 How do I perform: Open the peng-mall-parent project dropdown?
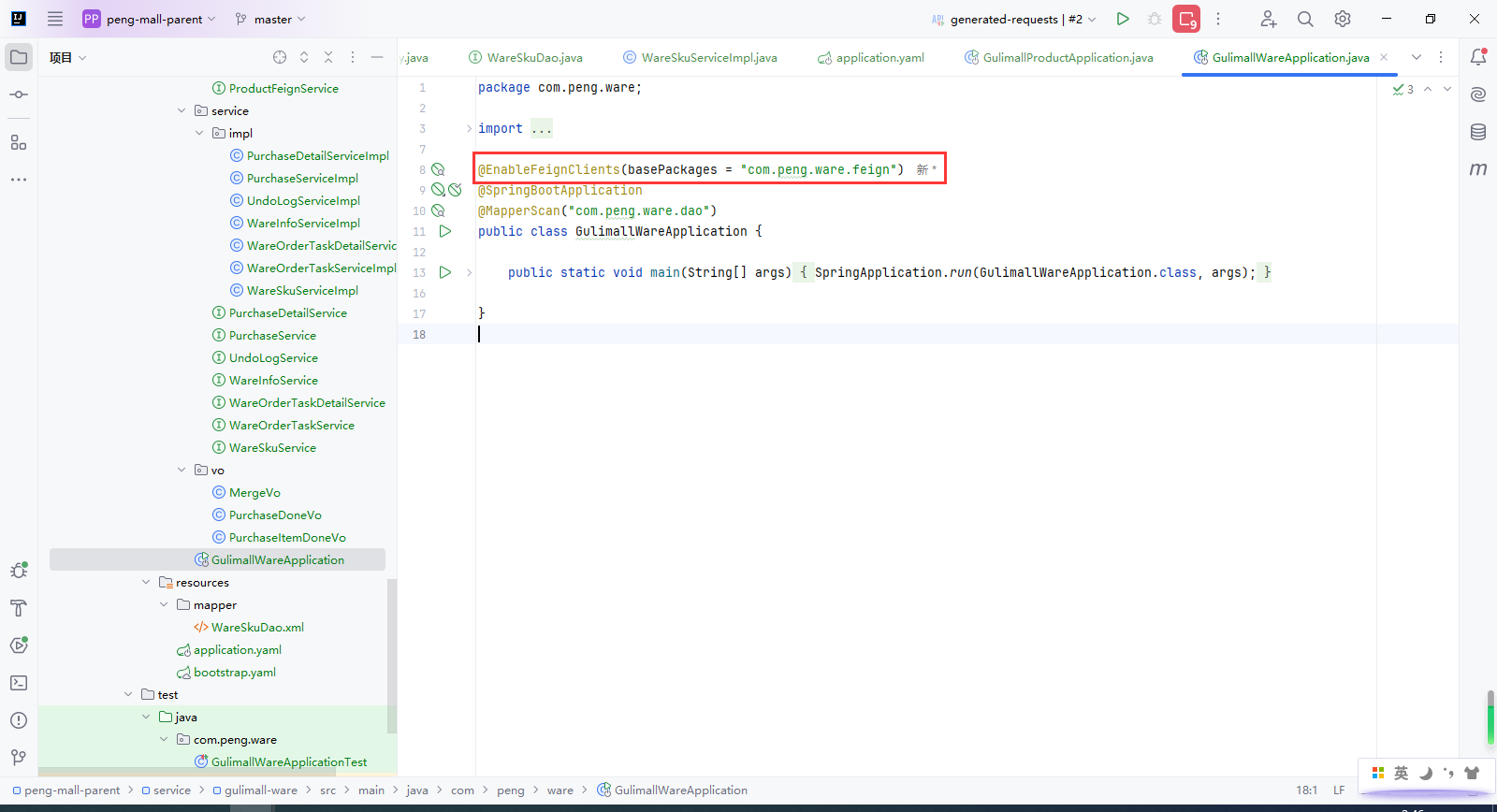(150, 19)
